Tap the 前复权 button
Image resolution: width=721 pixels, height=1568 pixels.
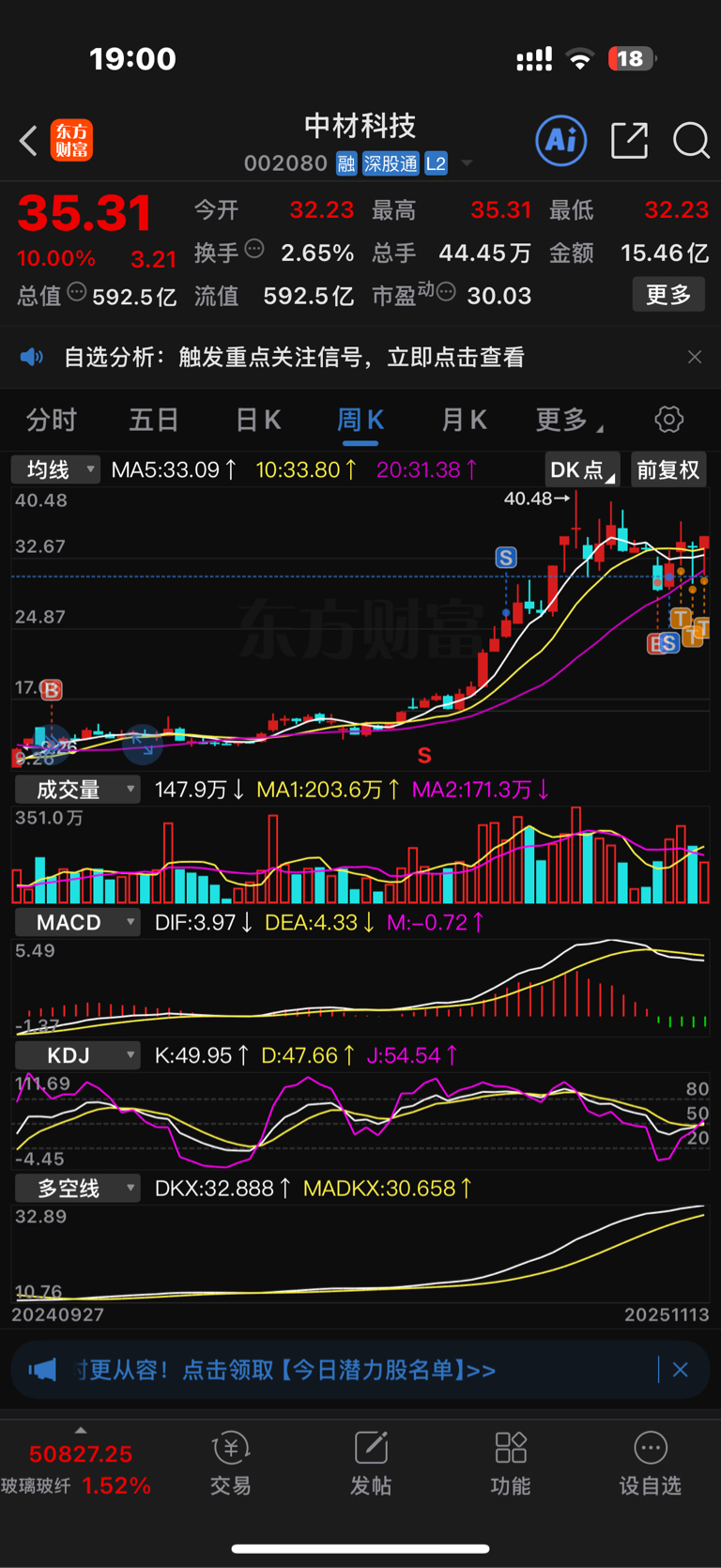coord(668,469)
